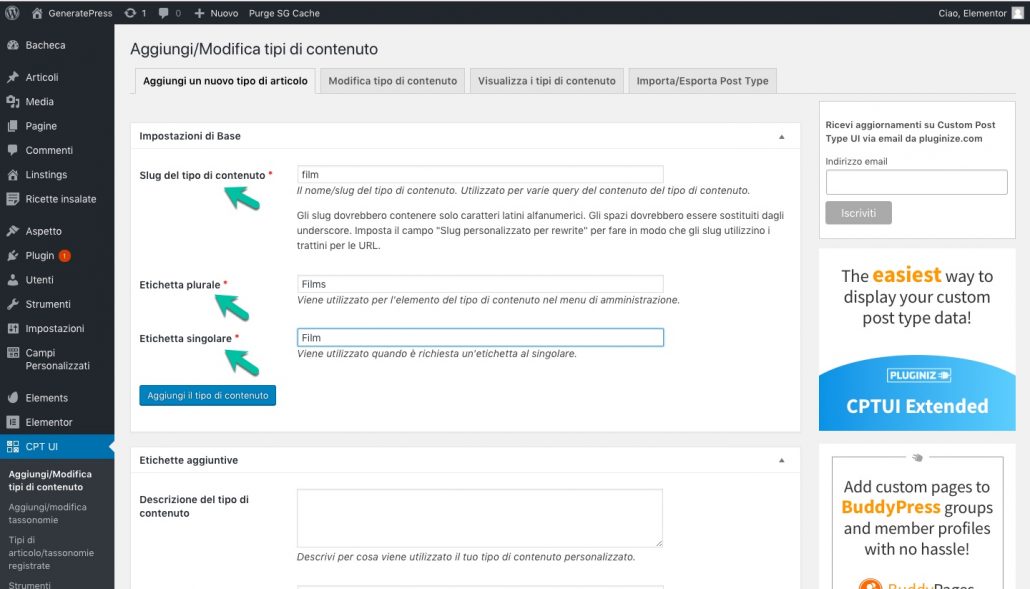Switch to the Visualizza i tipi di contenuto tab
This screenshot has width=1030, height=589.
point(547,80)
